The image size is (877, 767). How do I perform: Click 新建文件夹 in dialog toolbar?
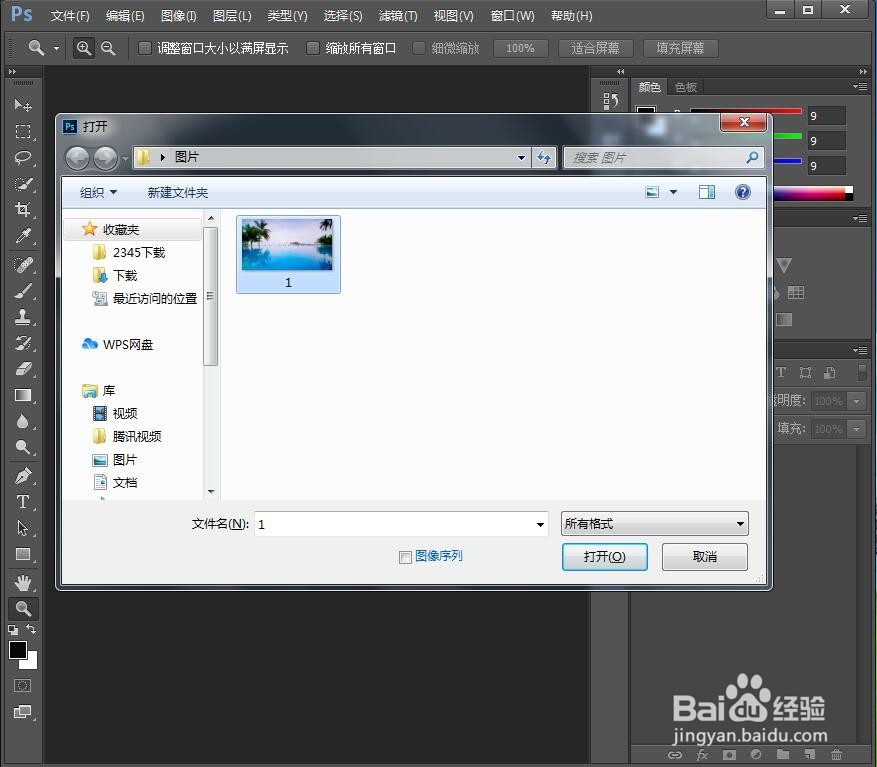pyautogui.click(x=177, y=192)
